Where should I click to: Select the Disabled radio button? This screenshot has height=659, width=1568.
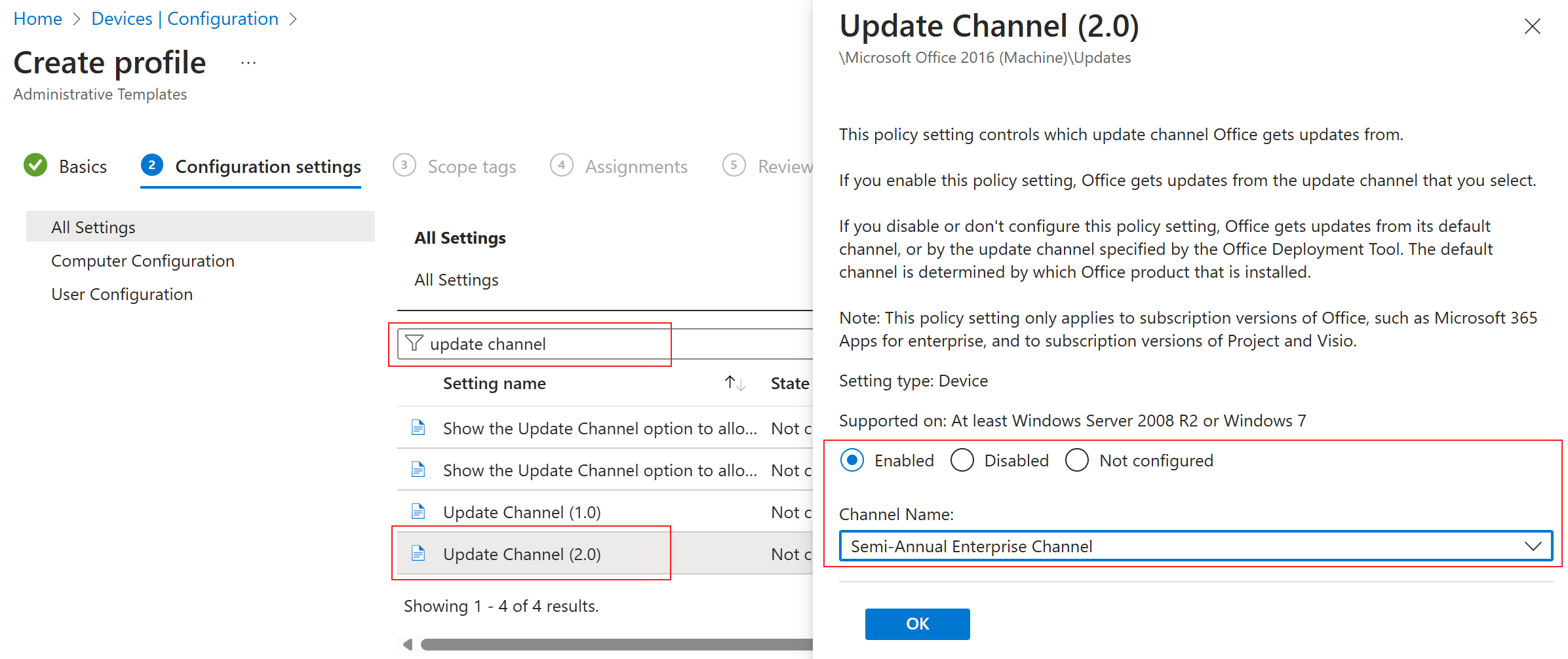point(962,461)
